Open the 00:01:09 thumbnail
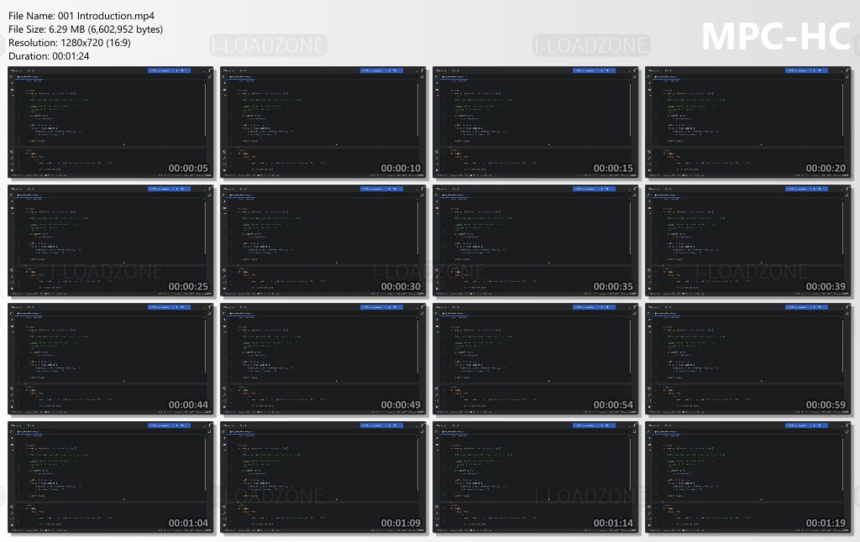The width and height of the screenshot is (860, 542). 323,477
